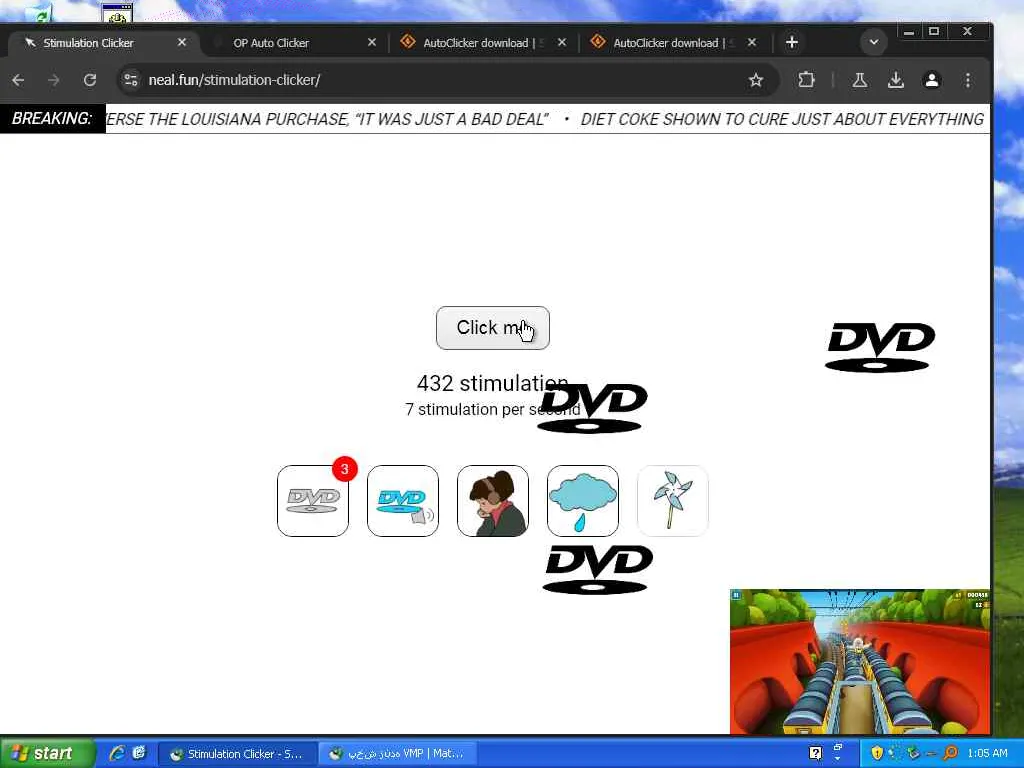Switch to Stimulation Clicker taskbar button
This screenshot has height=768, width=1024.
(x=237, y=754)
